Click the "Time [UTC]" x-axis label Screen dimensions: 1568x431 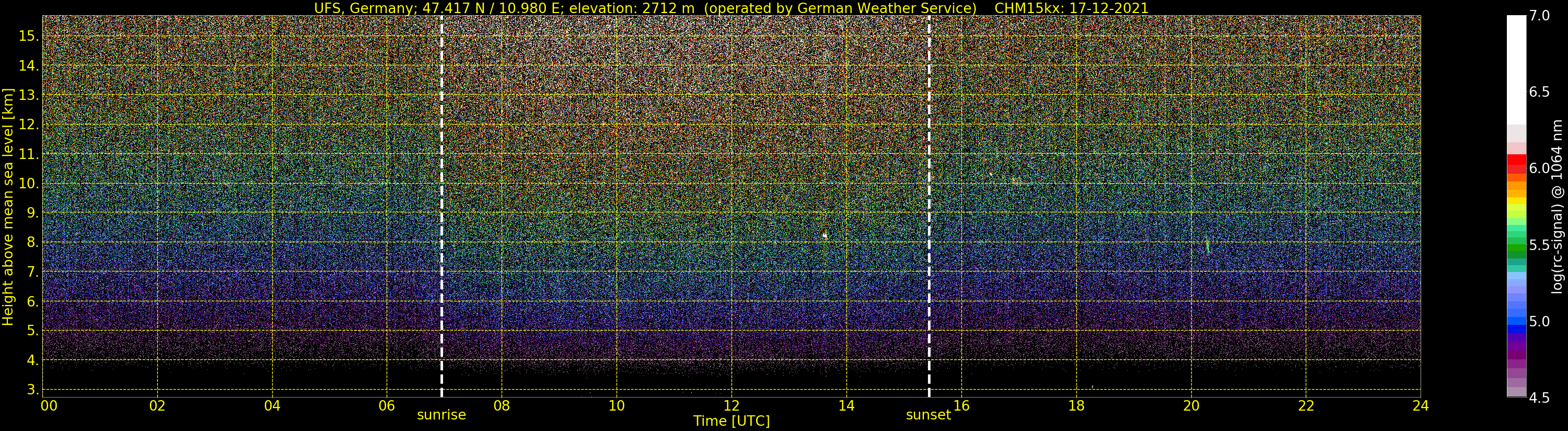coord(731,421)
